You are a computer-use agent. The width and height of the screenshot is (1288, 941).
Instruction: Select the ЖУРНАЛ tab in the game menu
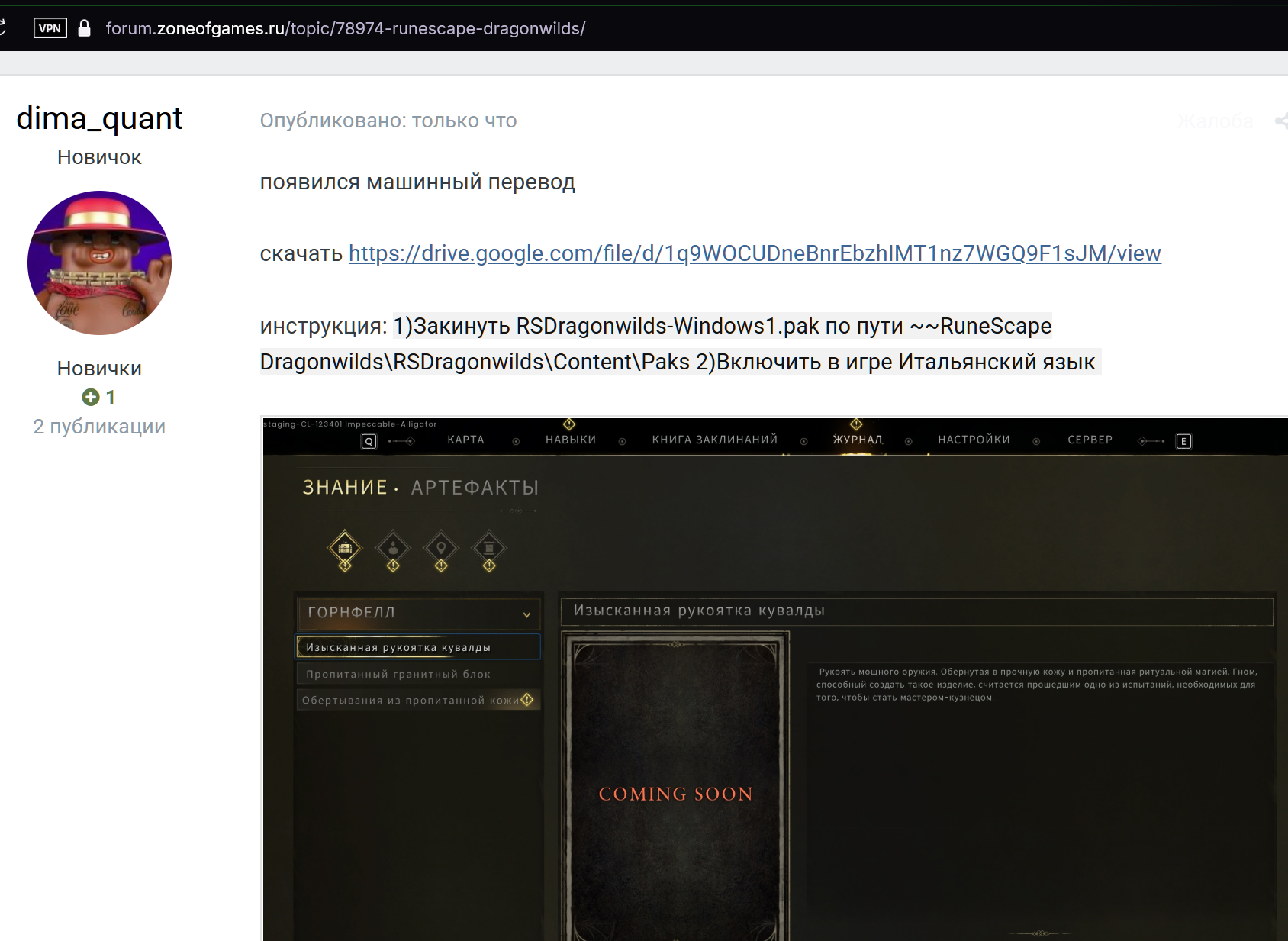[x=858, y=440]
